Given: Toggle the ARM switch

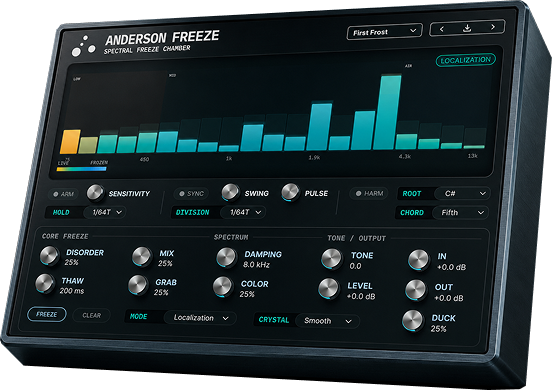Looking at the screenshot, I should (x=63, y=194).
